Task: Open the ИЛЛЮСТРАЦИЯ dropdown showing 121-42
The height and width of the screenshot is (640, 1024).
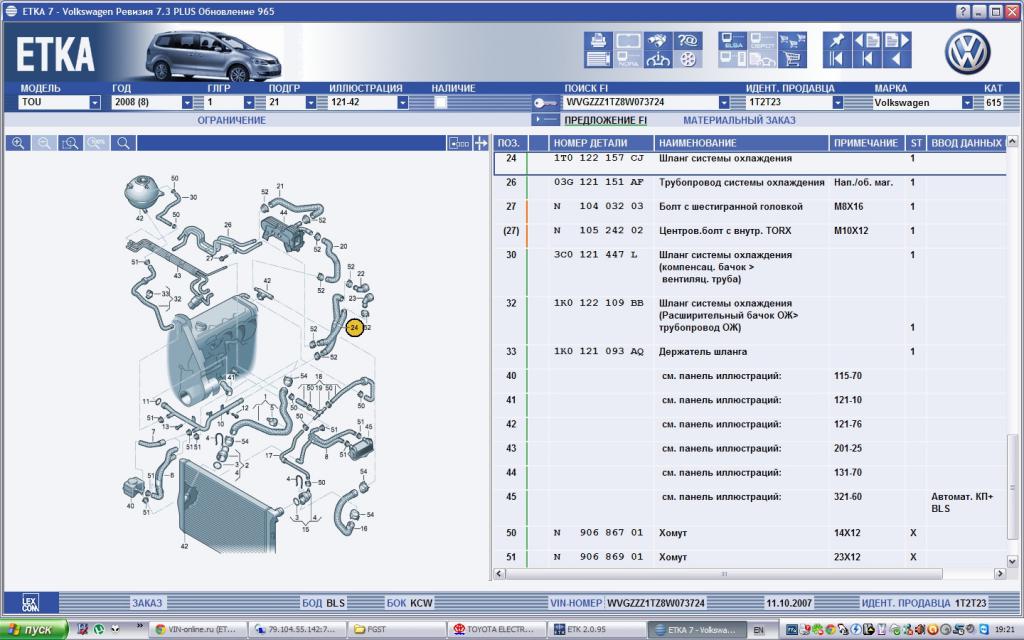Action: (x=403, y=103)
